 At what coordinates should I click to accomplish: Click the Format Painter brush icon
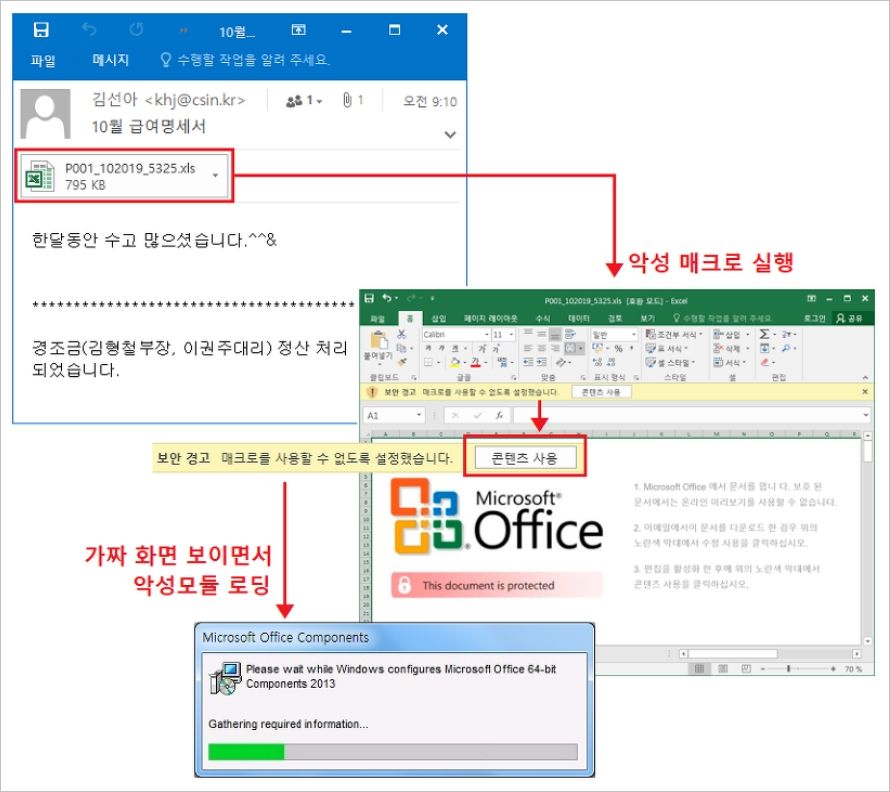(402, 362)
